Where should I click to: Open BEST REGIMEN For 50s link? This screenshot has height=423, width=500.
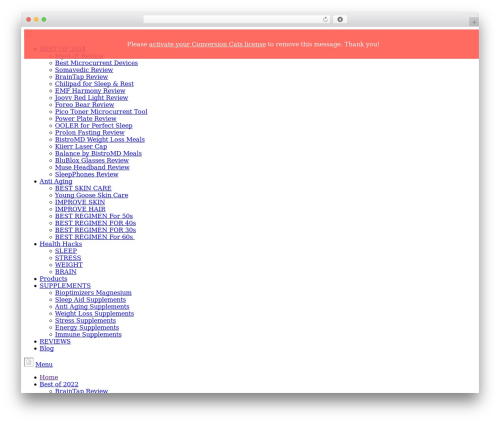(94, 216)
